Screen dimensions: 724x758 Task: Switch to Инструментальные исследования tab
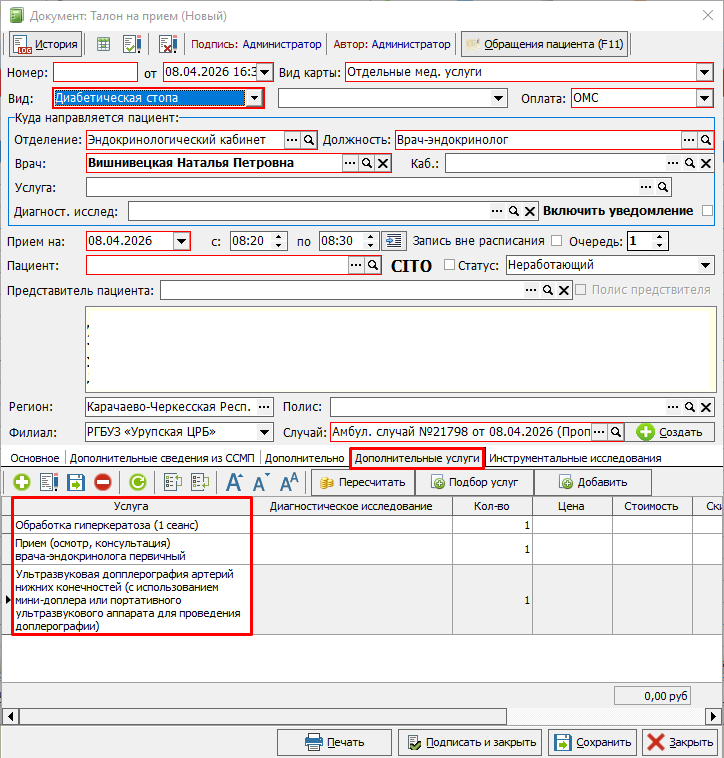[x=575, y=458]
